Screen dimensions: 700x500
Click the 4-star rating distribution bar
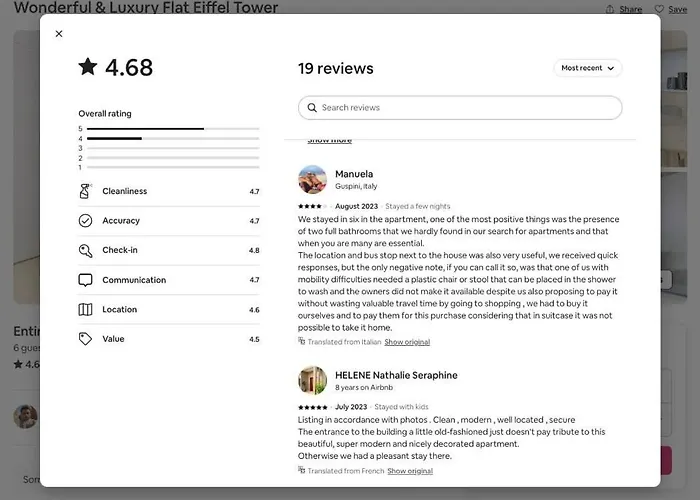pyautogui.click(x=172, y=139)
